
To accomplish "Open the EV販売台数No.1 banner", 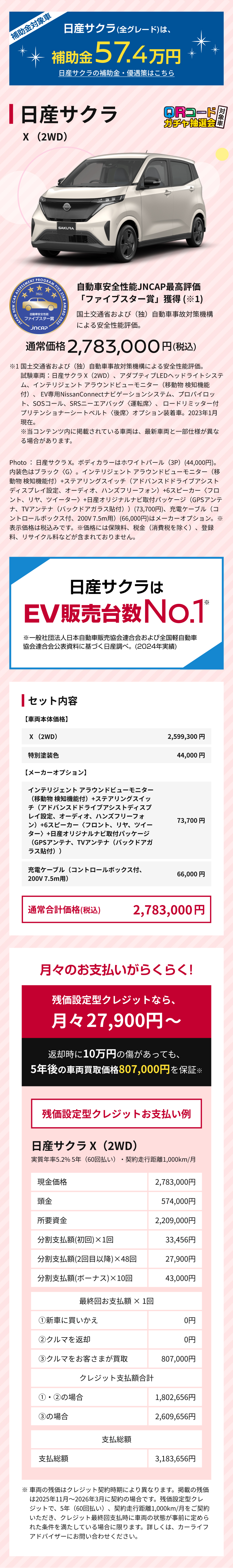I will 116,612.
